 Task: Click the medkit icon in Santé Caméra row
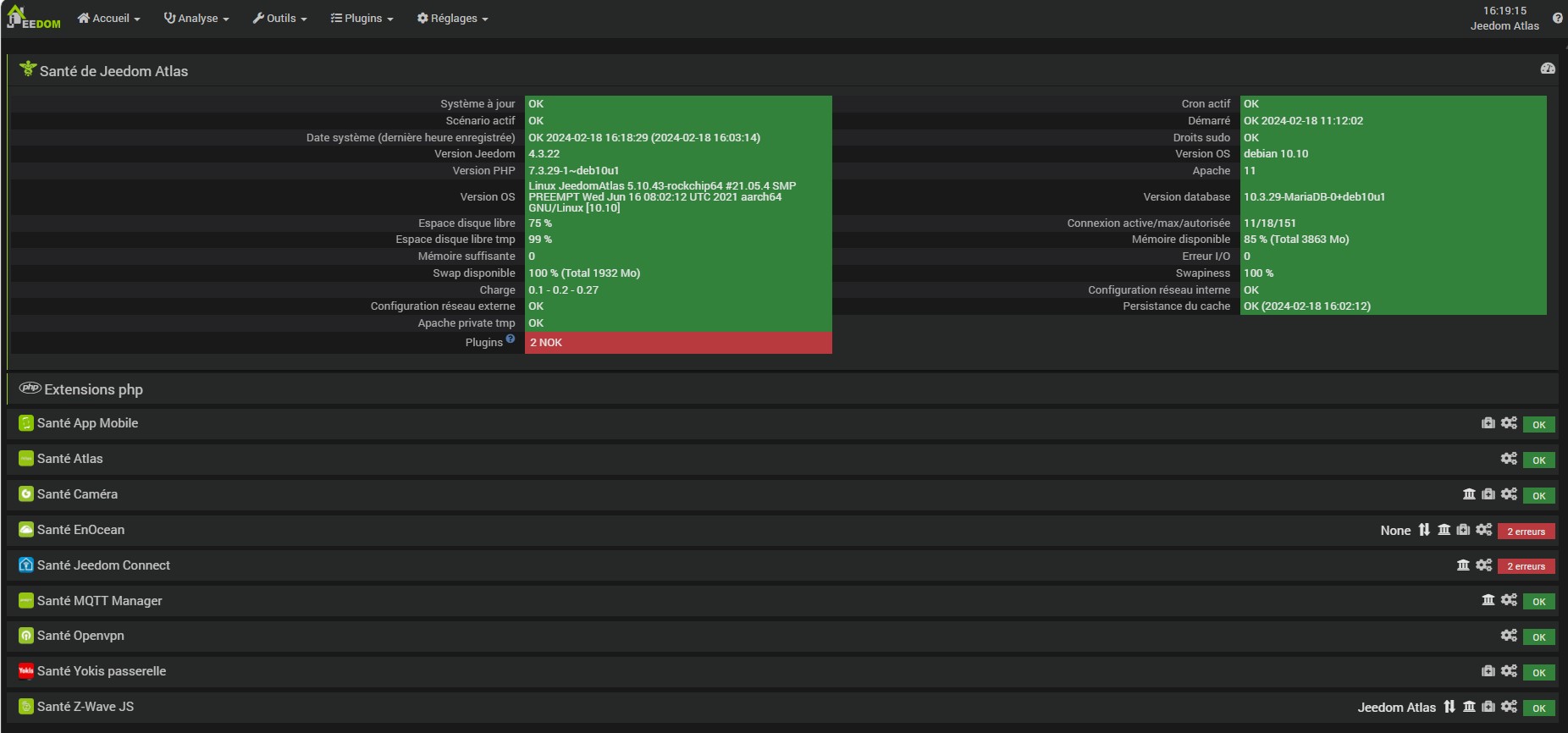1488,494
